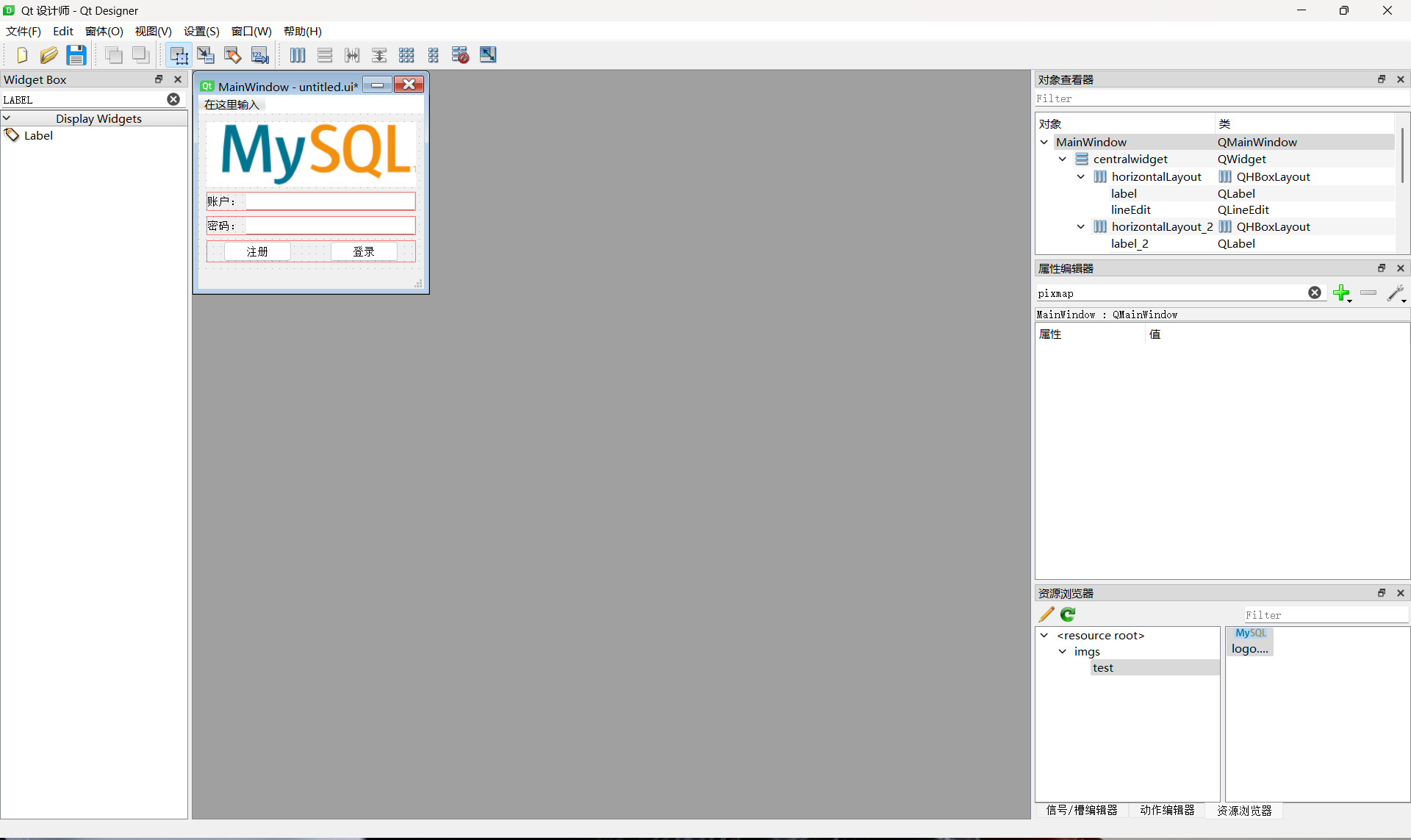
Task: Open the 帮助(H) menu
Action: click(x=303, y=31)
